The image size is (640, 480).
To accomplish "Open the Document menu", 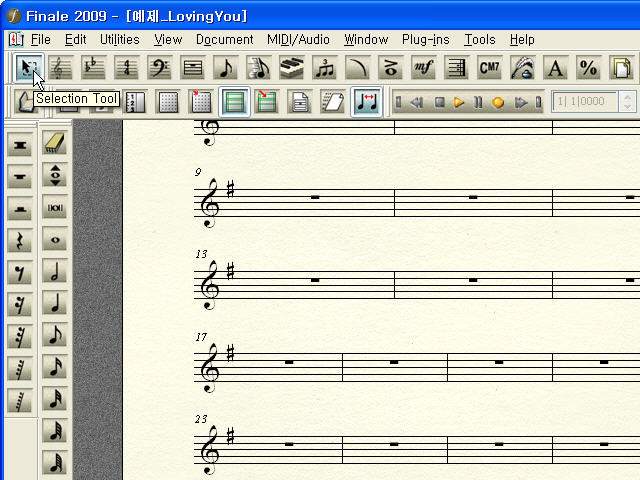I will 224,40.
